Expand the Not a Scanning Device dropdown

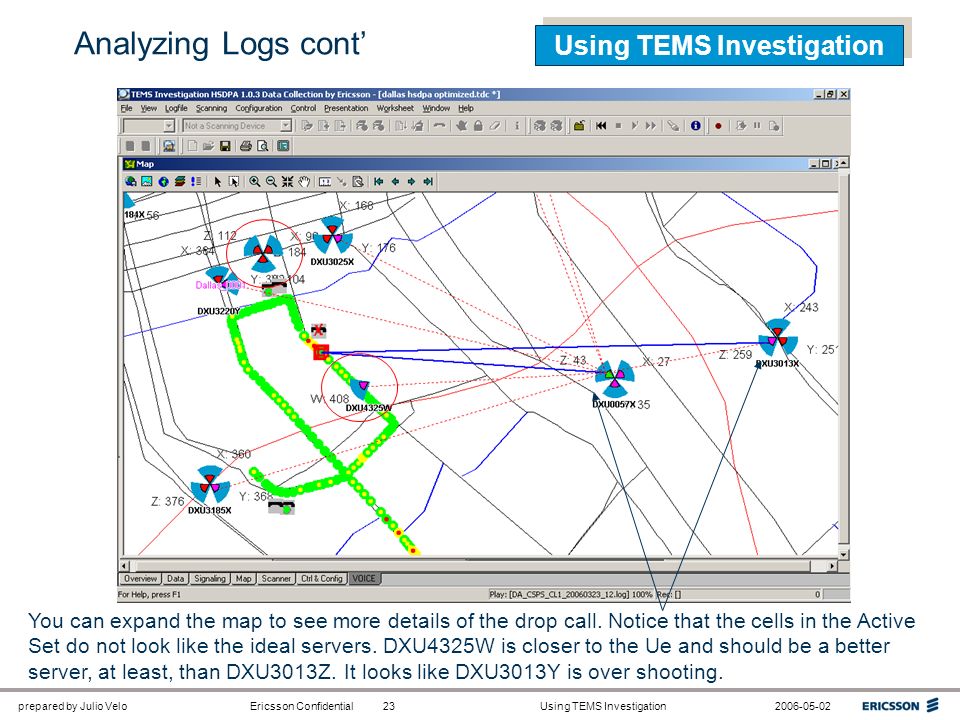pyautogui.click(x=286, y=126)
